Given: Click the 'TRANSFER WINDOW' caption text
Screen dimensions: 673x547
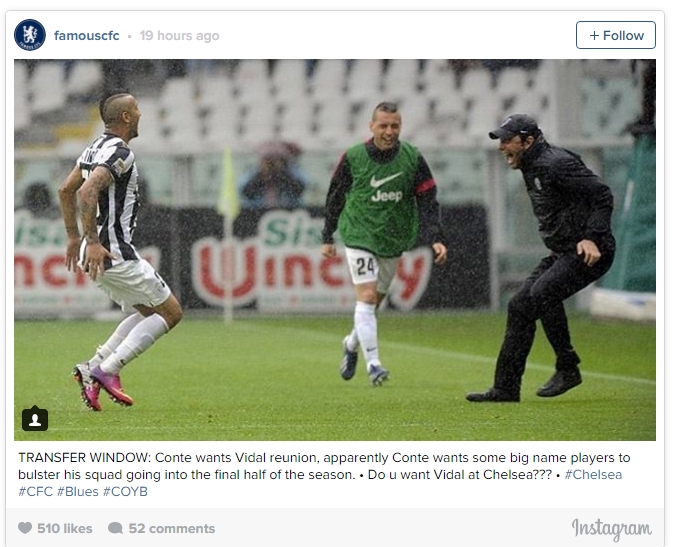Looking at the screenshot, I should 84,457.
